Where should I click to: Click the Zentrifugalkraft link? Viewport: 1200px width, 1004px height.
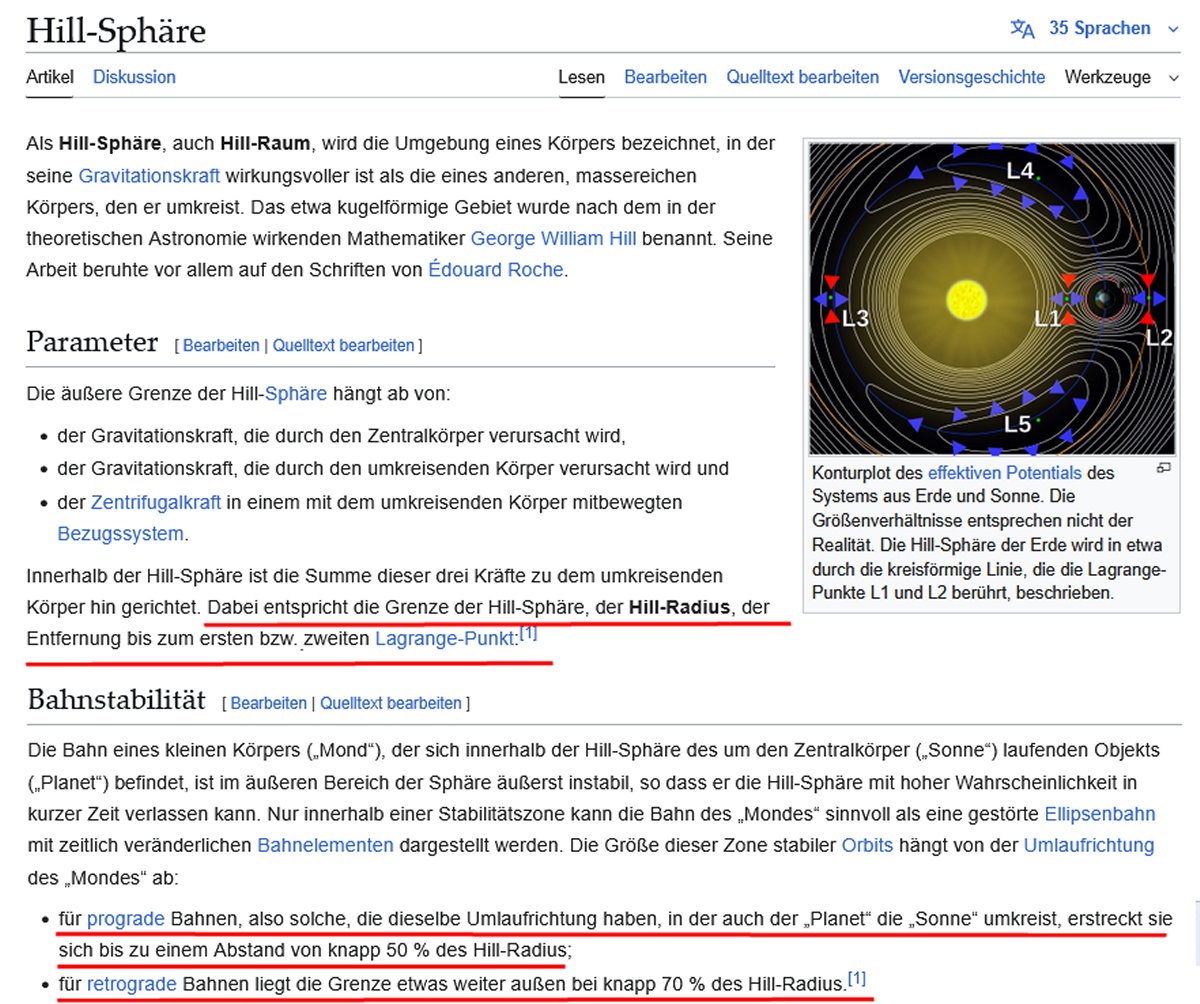(x=155, y=501)
